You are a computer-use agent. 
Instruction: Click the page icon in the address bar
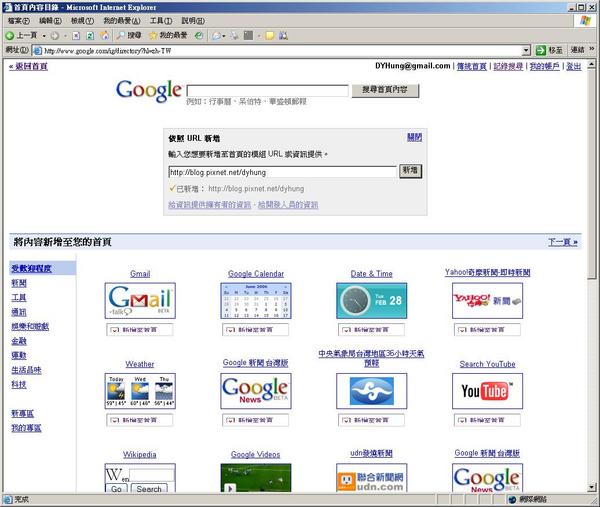(x=38, y=51)
